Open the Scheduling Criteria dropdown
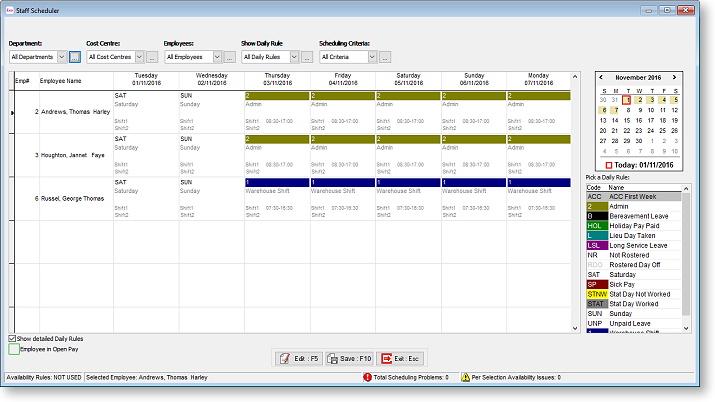 click(371, 57)
